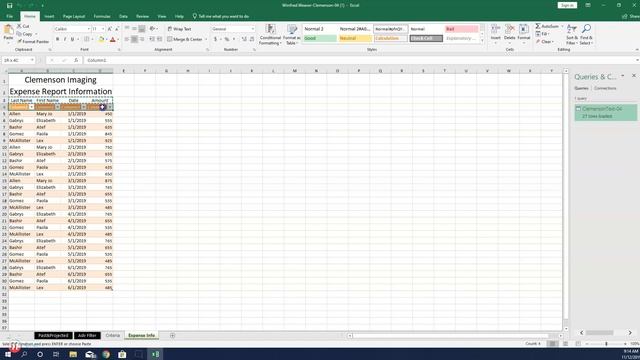Screen dimensions: 640x360
Task: Apply italic formatting
Action: (65, 40)
